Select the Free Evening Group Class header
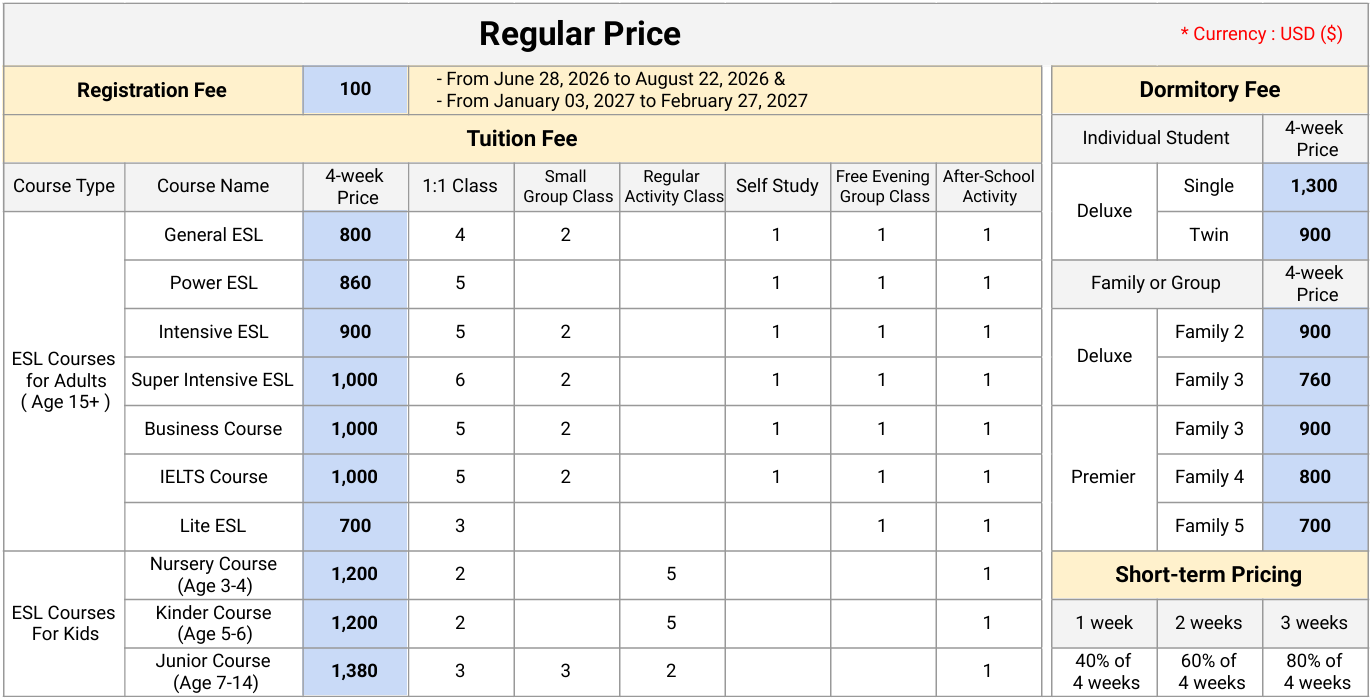The image size is (1372, 700). [x=883, y=186]
